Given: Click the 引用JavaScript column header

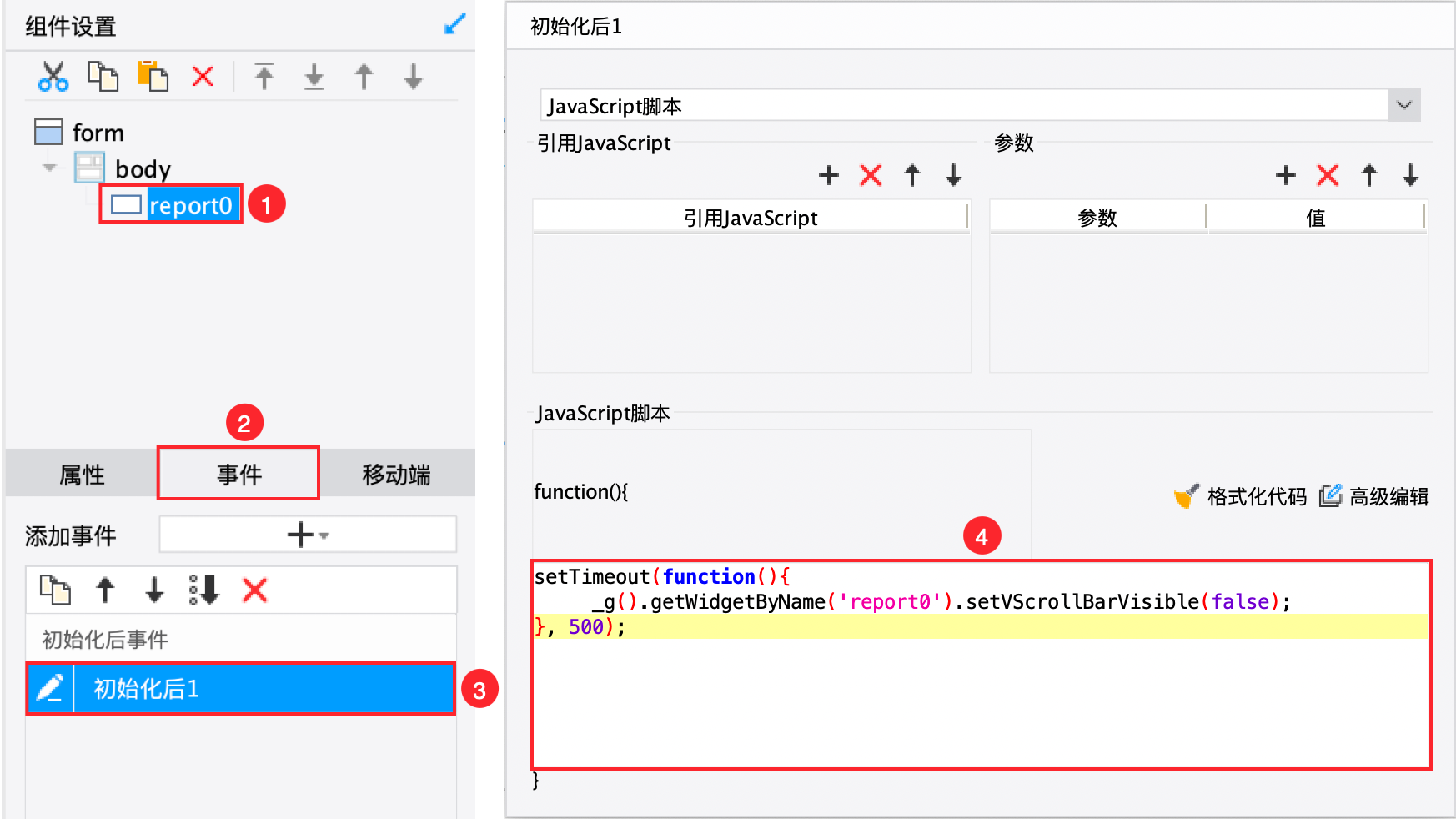Looking at the screenshot, I should point(751,218).
